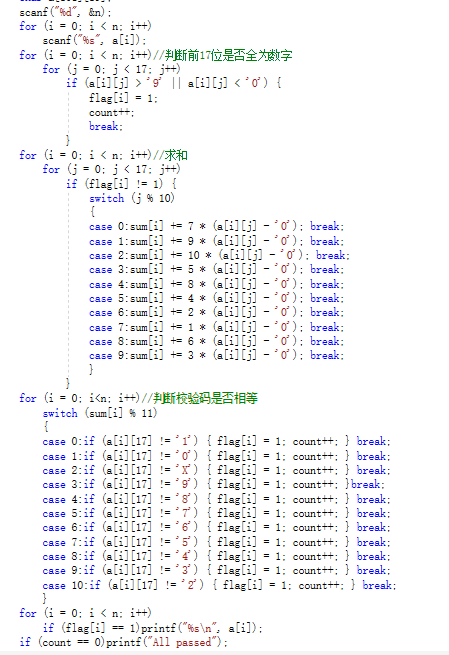
Task: Click the scanf("%d", &n) line
Action: click(x=65, y=12)
